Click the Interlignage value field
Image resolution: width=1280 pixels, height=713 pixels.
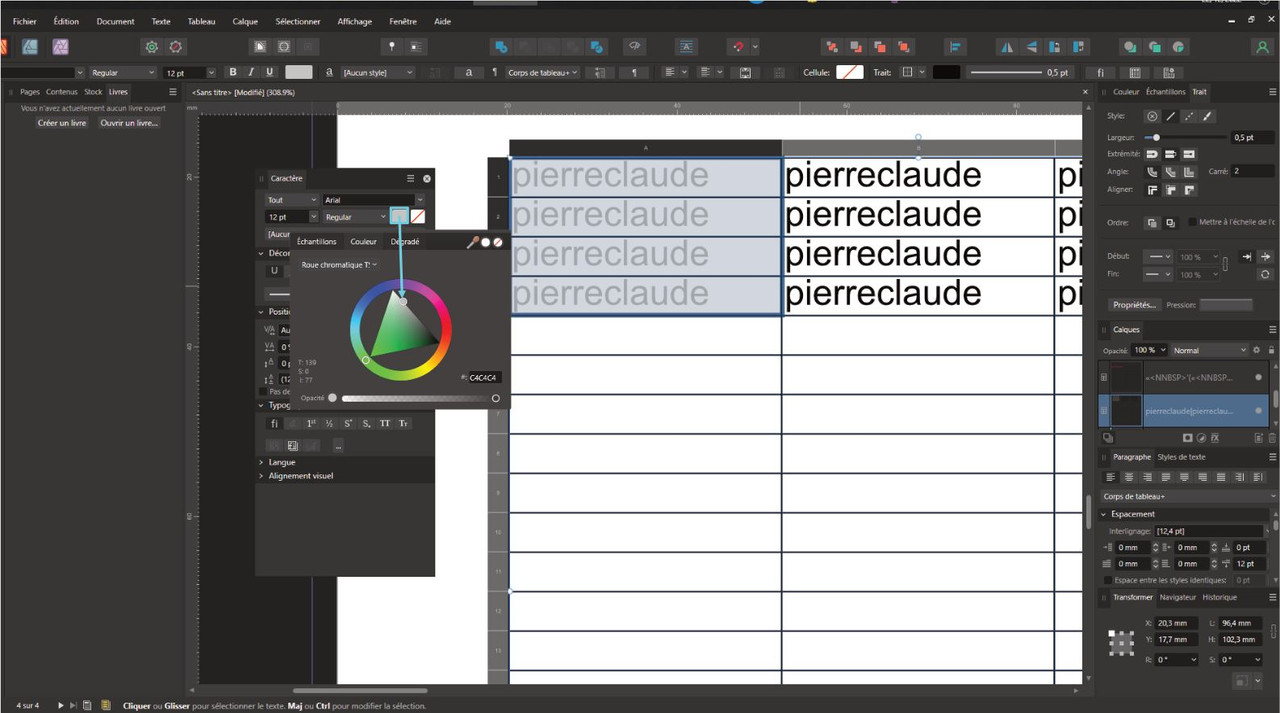coord(1211,531)
